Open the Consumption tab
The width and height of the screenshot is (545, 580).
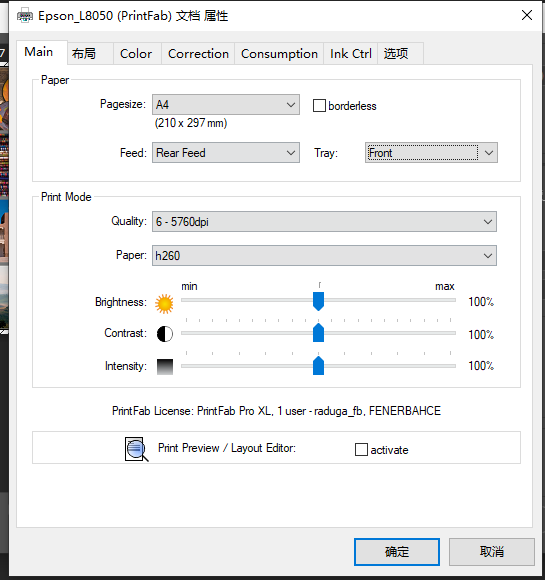click(x=279, y=54)
